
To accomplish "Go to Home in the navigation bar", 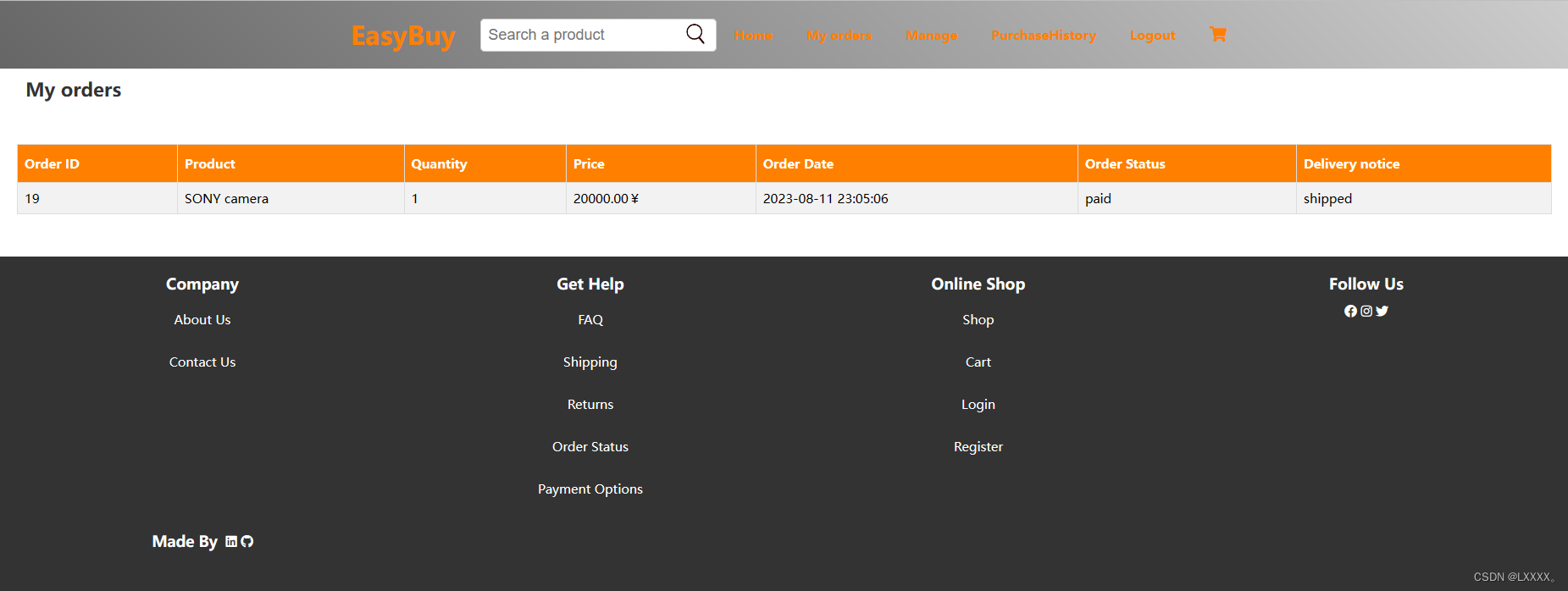I will point(753,36).
